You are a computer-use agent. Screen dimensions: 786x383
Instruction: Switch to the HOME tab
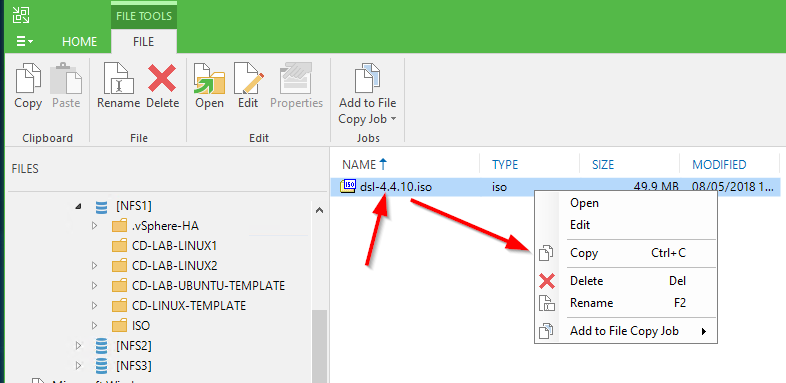coord(79,42)
